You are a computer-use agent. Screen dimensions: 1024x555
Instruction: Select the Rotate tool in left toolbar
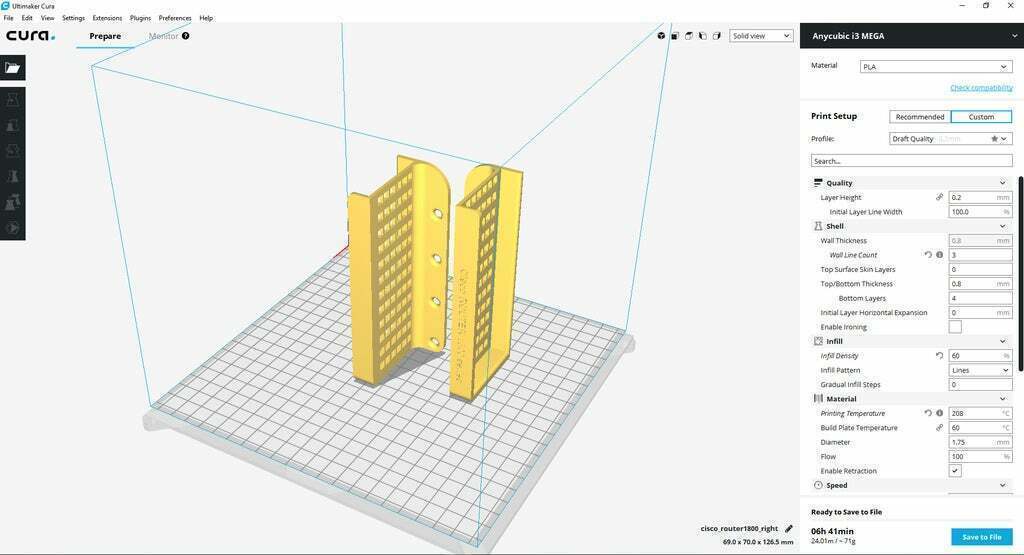click(13, 151)
